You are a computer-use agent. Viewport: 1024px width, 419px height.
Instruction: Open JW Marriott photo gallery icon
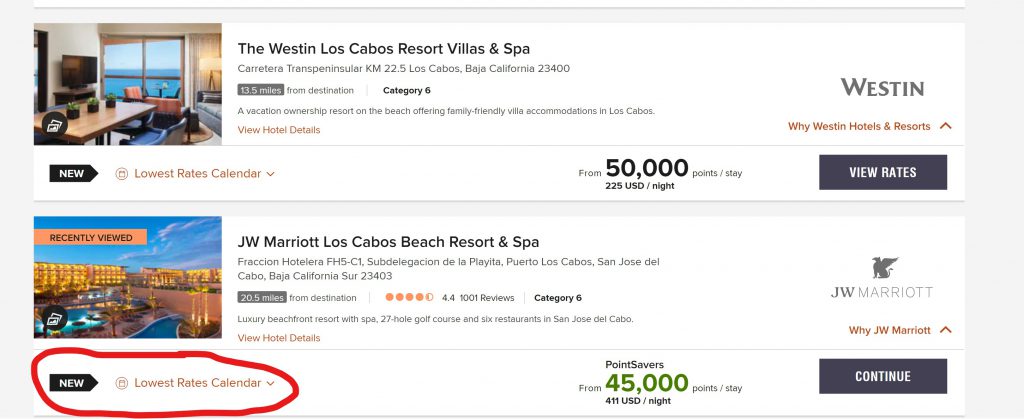[51, 319]
